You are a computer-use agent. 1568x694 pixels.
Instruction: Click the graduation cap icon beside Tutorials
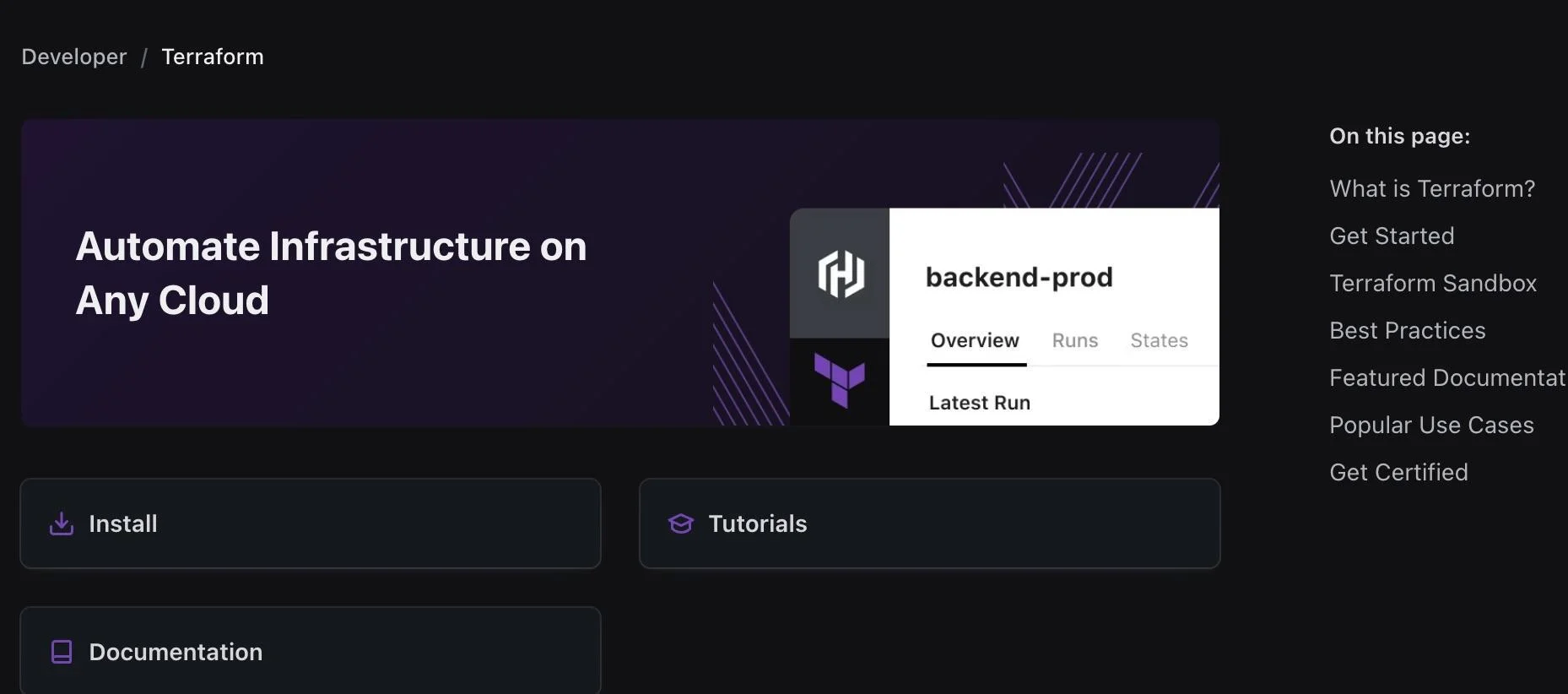[680, 523]
